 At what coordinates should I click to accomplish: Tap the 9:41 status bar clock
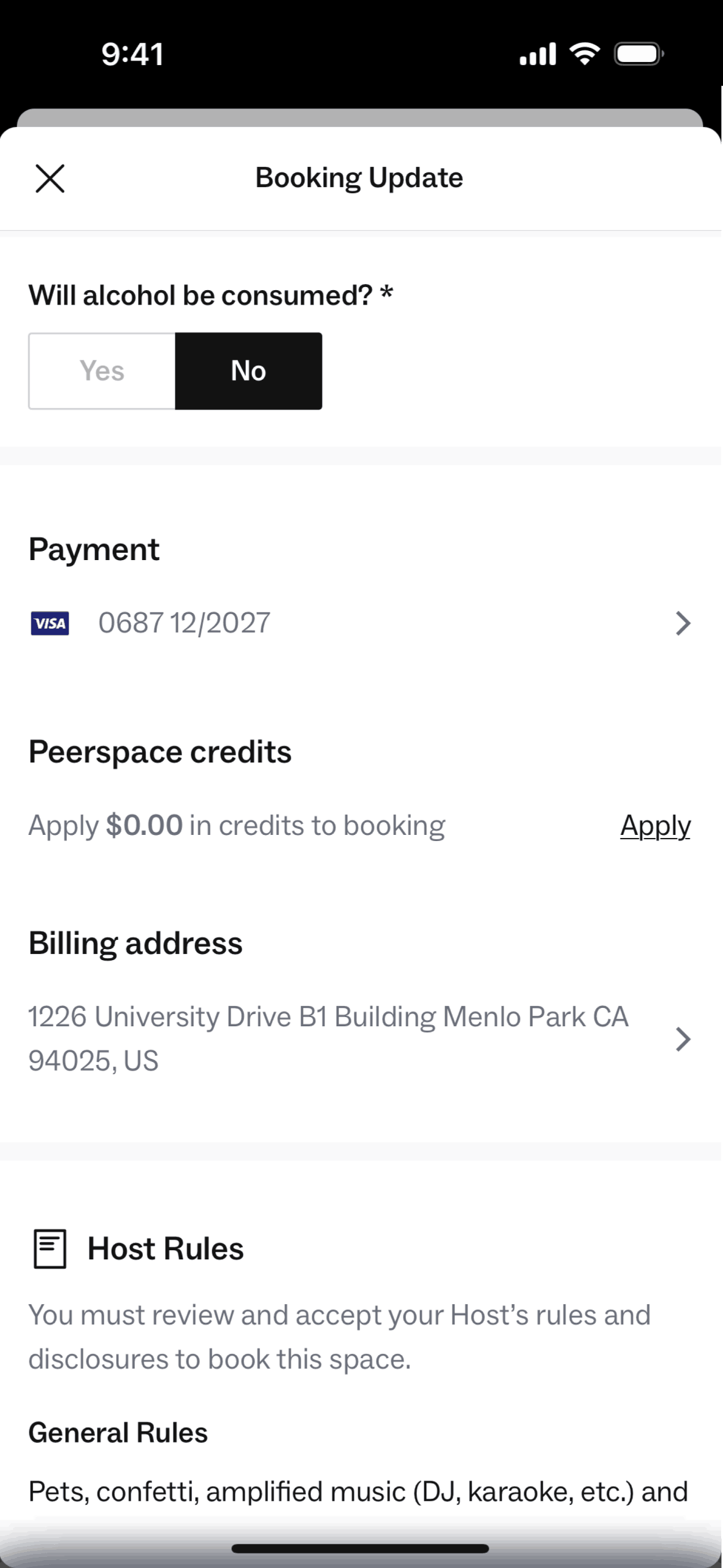[x=132, y=54]
